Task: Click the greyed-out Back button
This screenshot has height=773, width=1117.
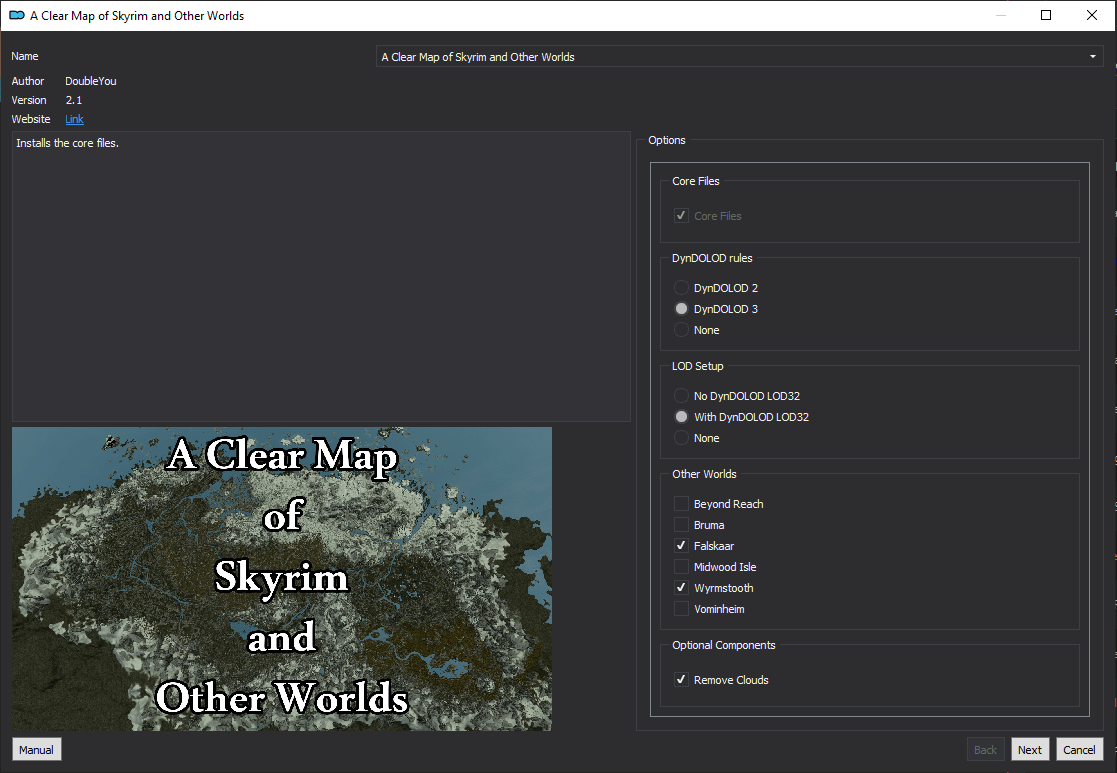Action: 985,749
